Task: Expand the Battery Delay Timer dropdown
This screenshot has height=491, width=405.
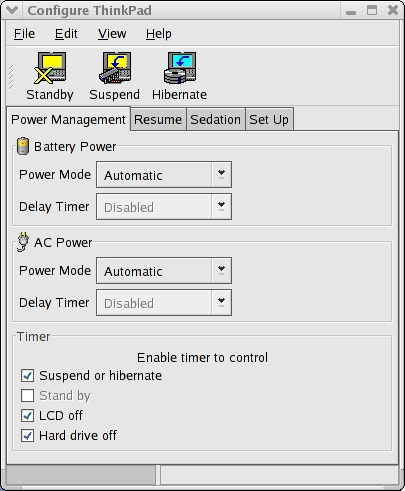Action: coord(164,207)
